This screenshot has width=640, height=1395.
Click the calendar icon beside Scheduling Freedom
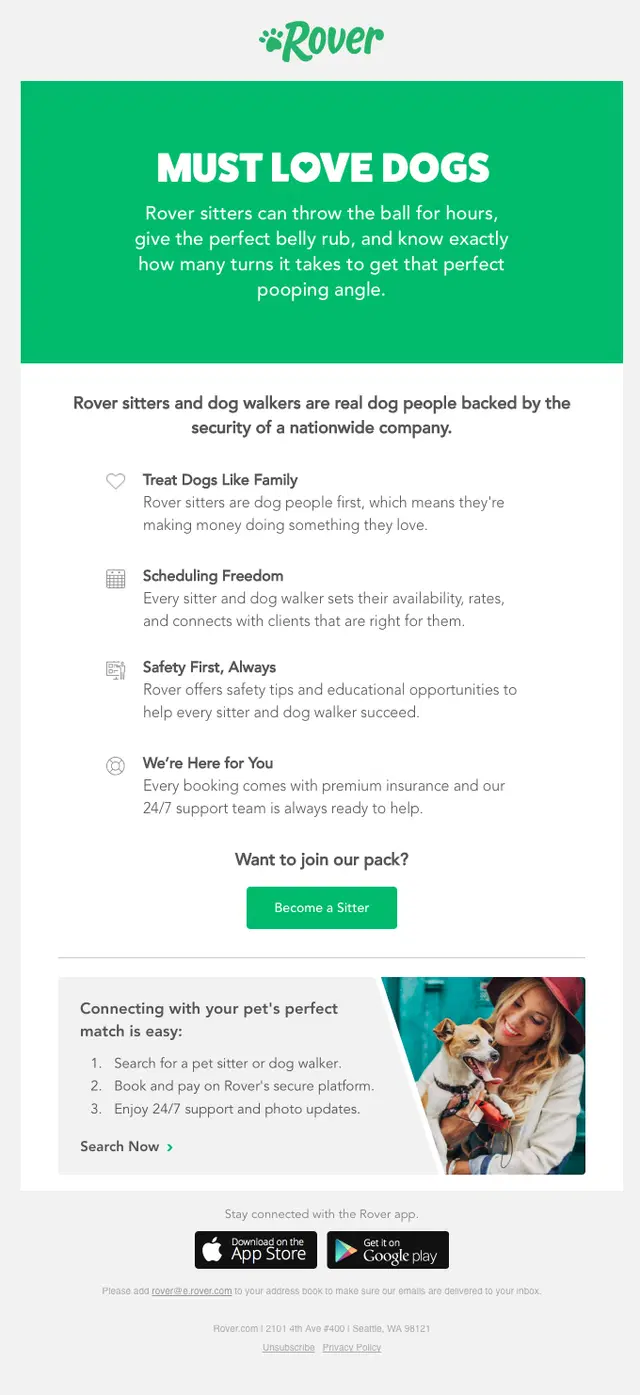116,578
